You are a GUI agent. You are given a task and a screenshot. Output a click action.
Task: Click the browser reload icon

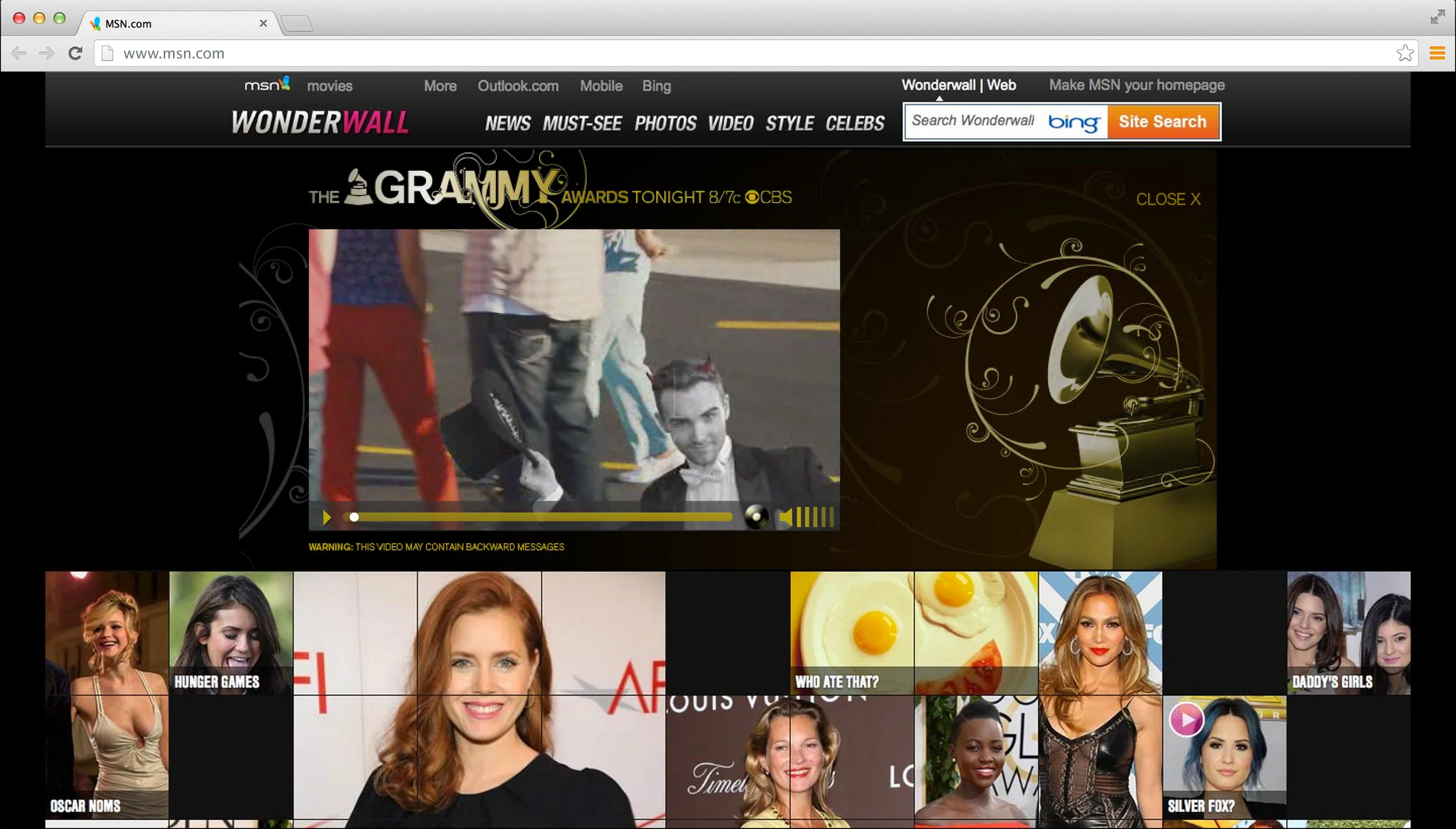(x=75, y=54)
